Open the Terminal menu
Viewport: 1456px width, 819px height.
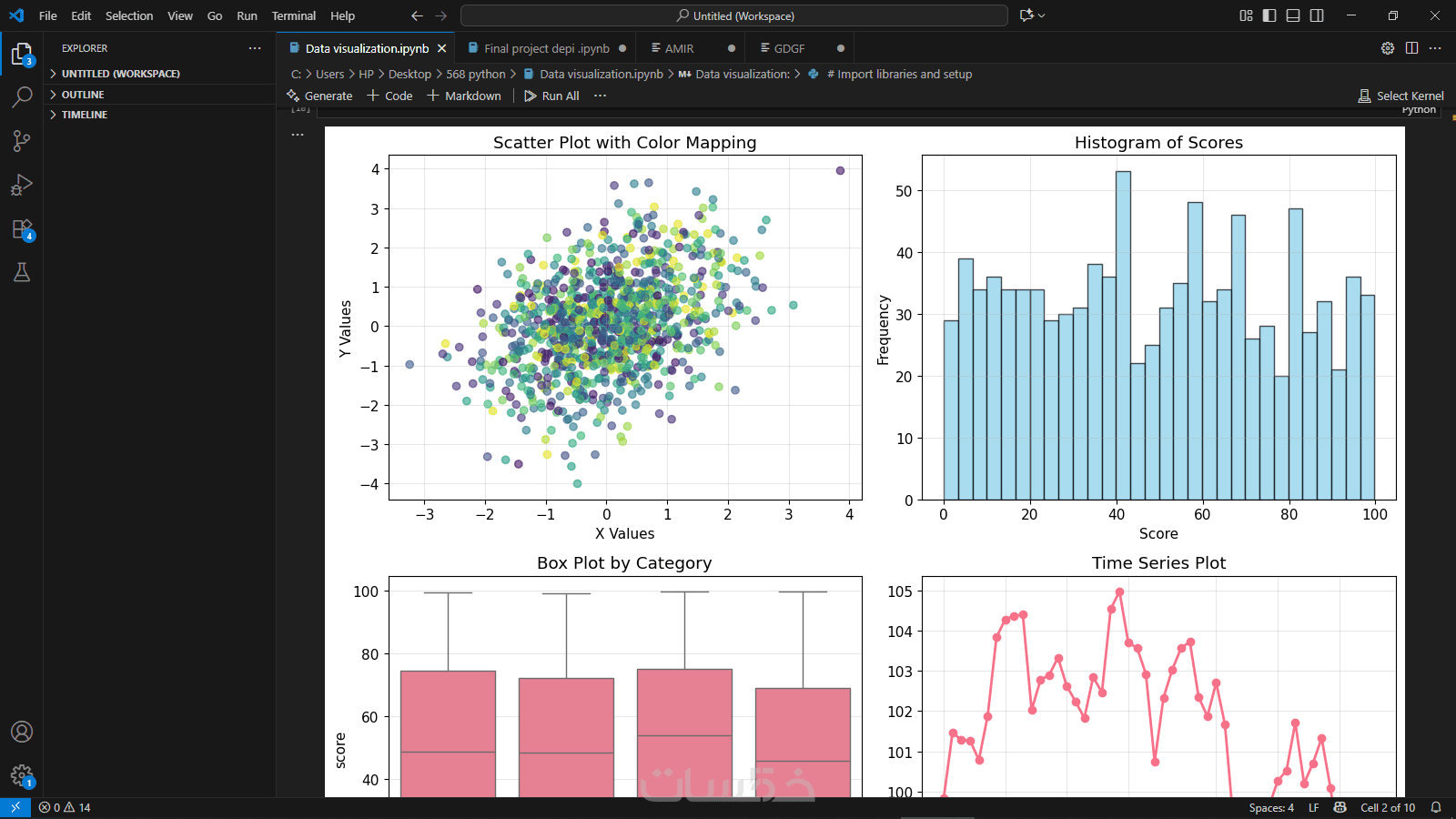pos(294,15)
